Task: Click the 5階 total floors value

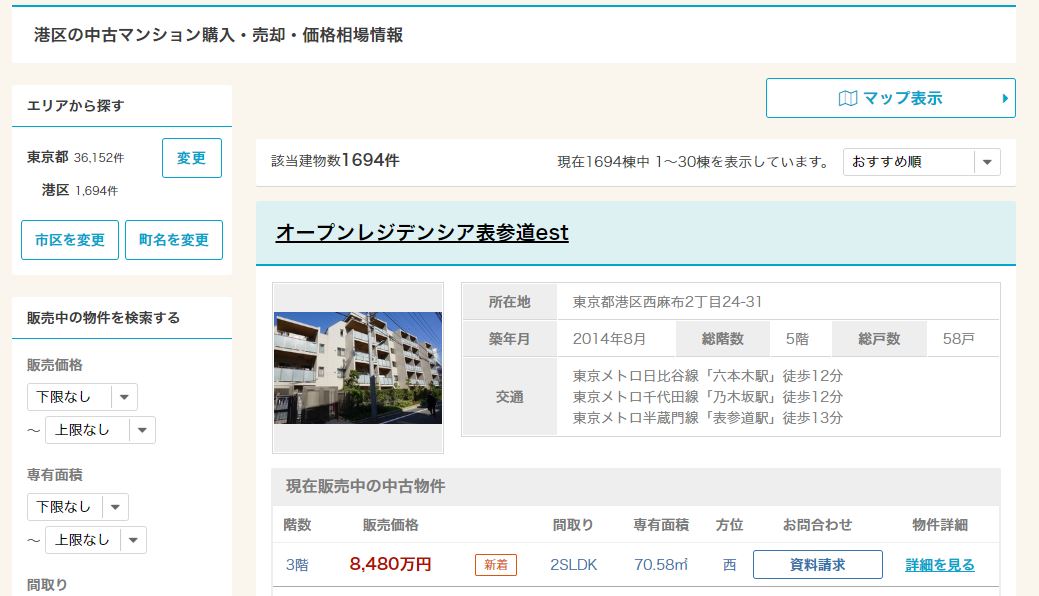Action: [797, 339]
